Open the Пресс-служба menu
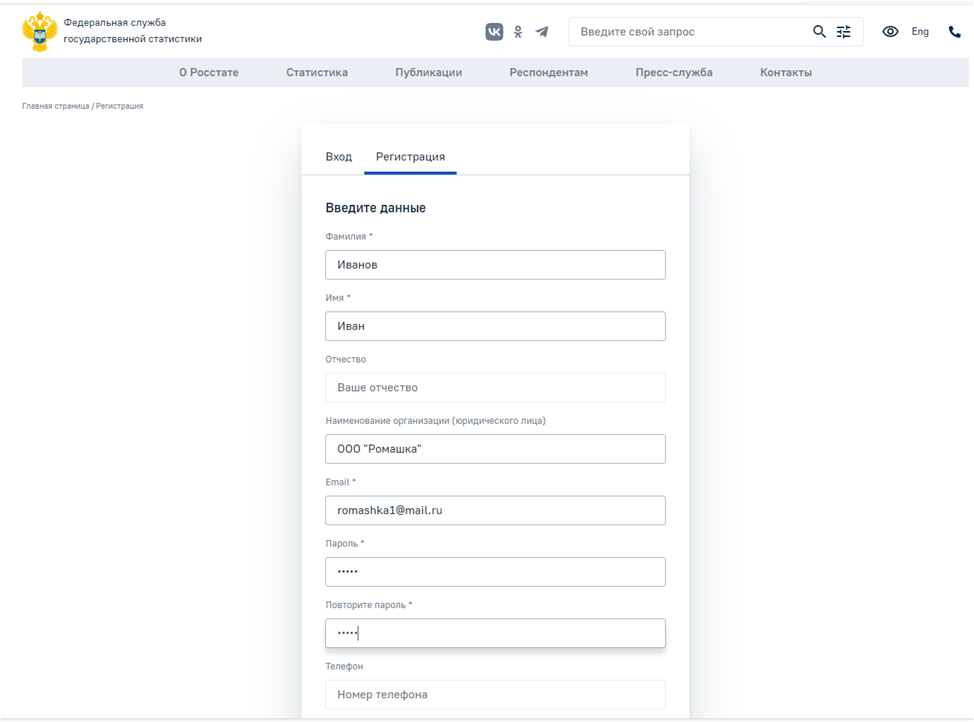 click(x=674, y=72)
